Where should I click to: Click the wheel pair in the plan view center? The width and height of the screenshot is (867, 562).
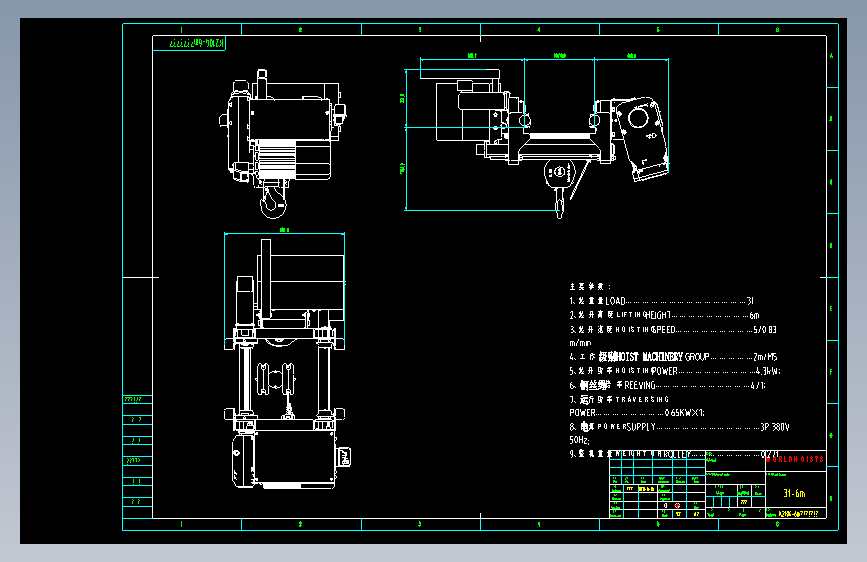pyautogui.click(x=275, y=379)
